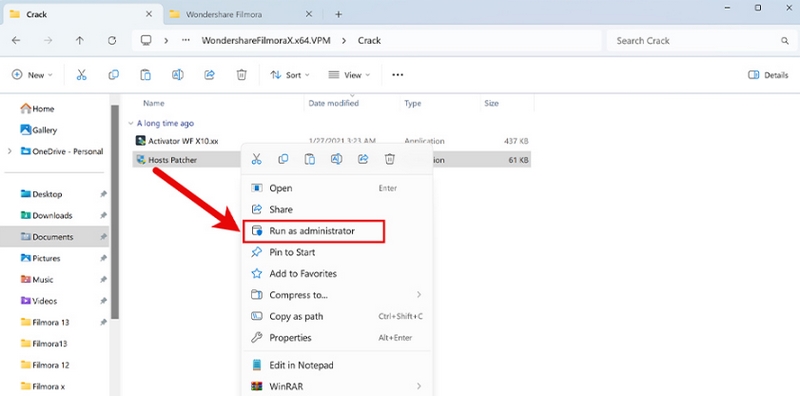Open a new tab with the plus button
Viewport: 800px width, 396px height.
pyautogui.click(x=338, y=14)
